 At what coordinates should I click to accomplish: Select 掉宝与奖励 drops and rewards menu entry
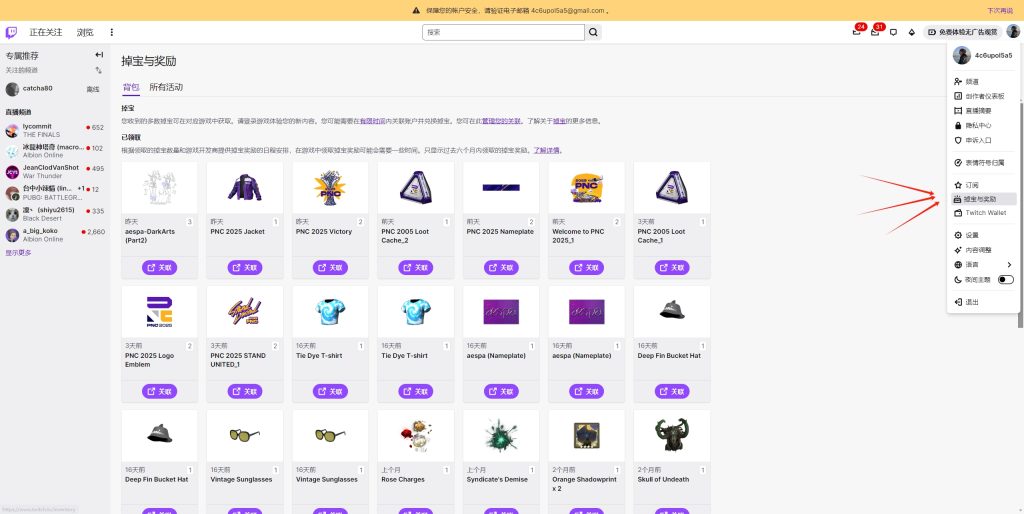(983, 199)
